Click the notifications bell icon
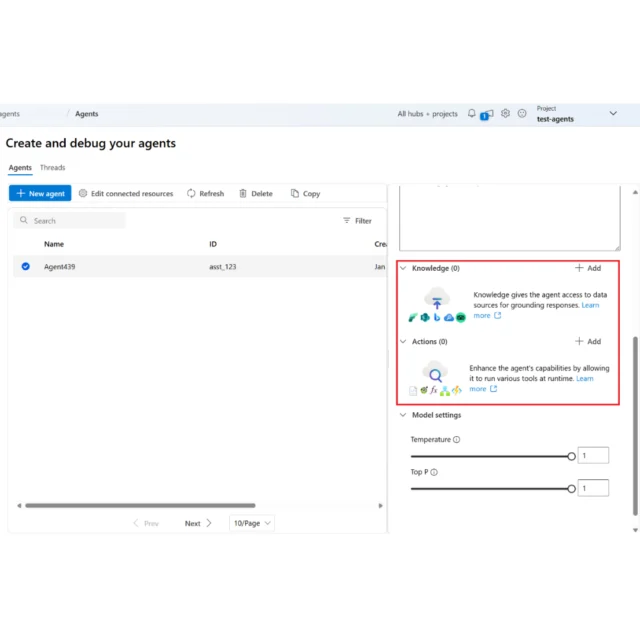The width and height of the screenshot is (640, 640). tap(472, 114)
